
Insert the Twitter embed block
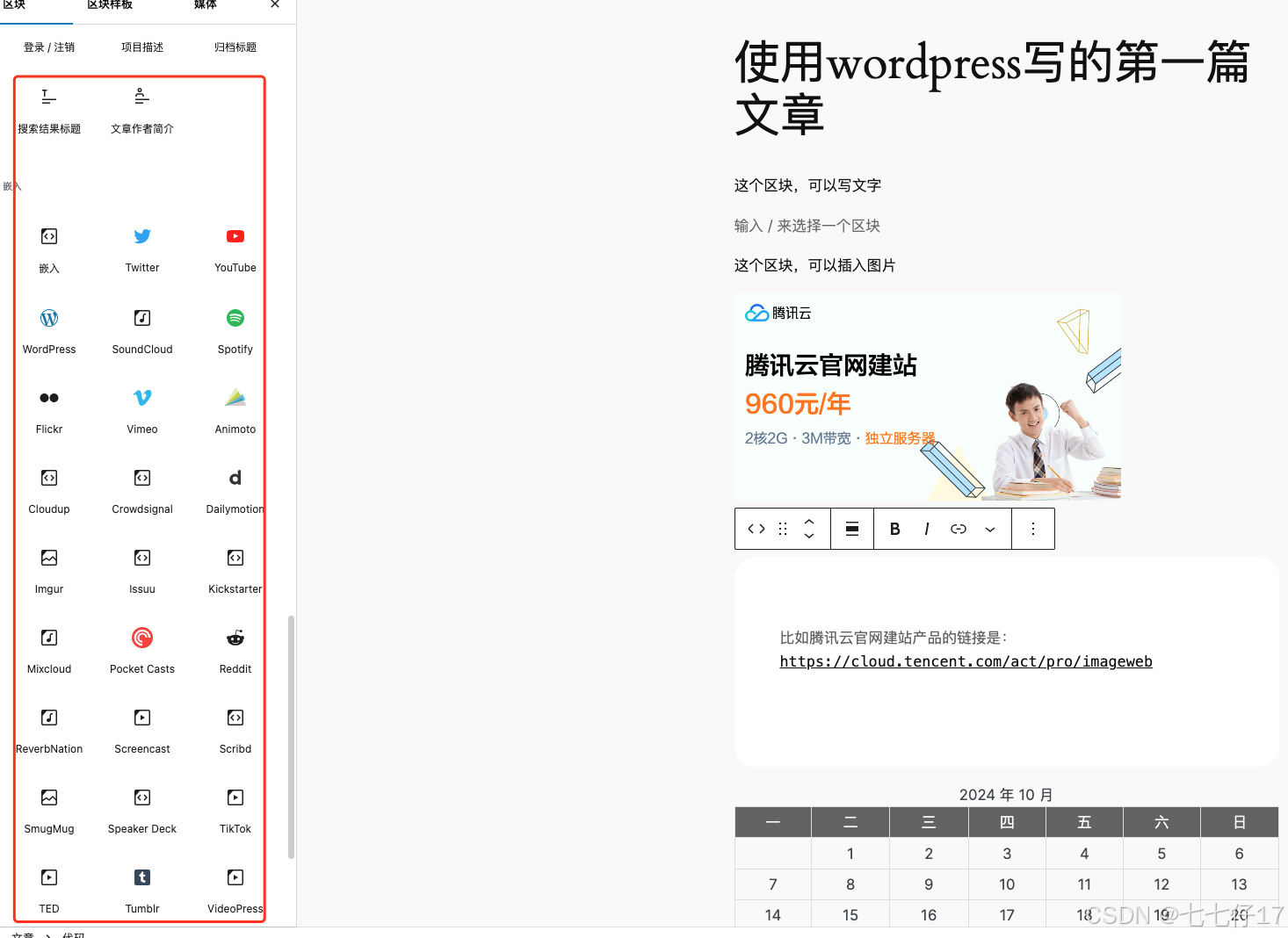point(142,250)
